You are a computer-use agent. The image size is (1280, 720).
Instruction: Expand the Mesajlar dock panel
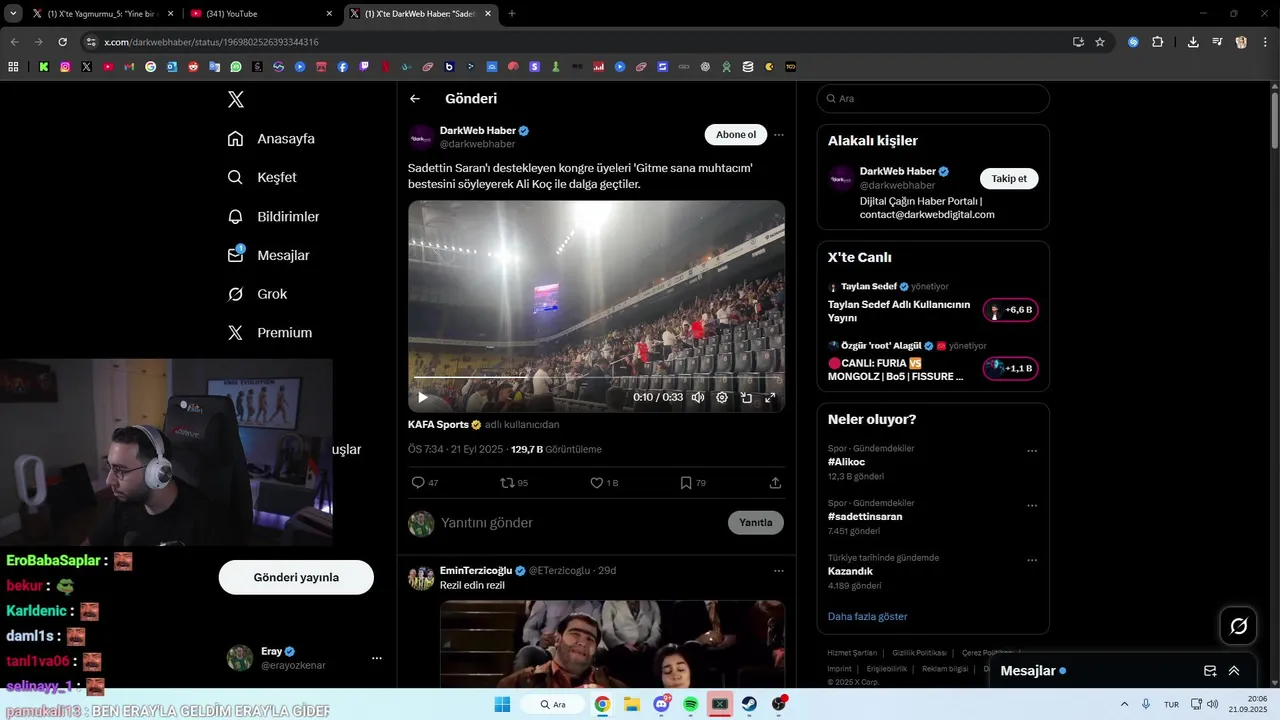[1234, 671]
